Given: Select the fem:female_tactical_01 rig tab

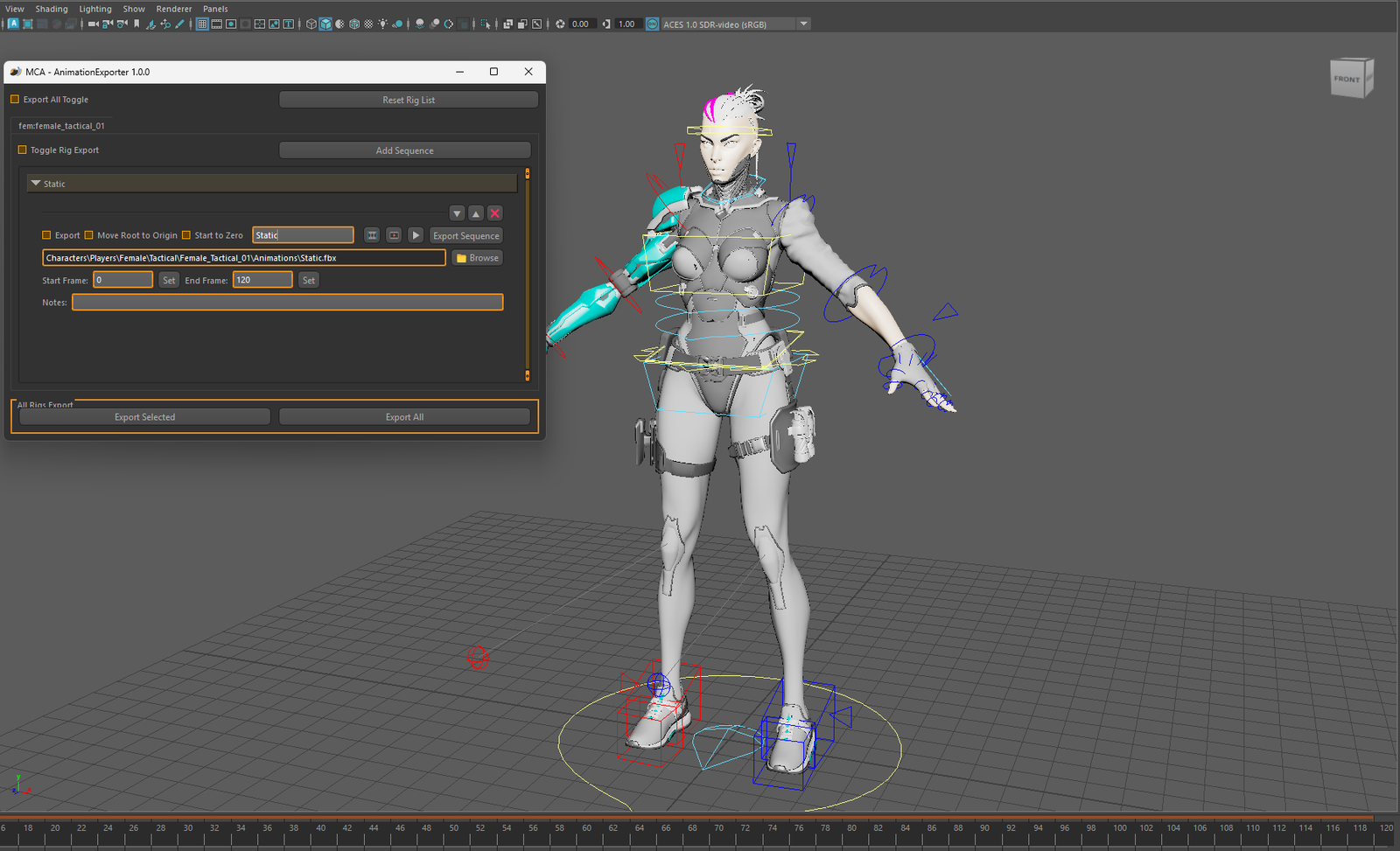Looking at the screenshot, I should click(x=61, y=125).
